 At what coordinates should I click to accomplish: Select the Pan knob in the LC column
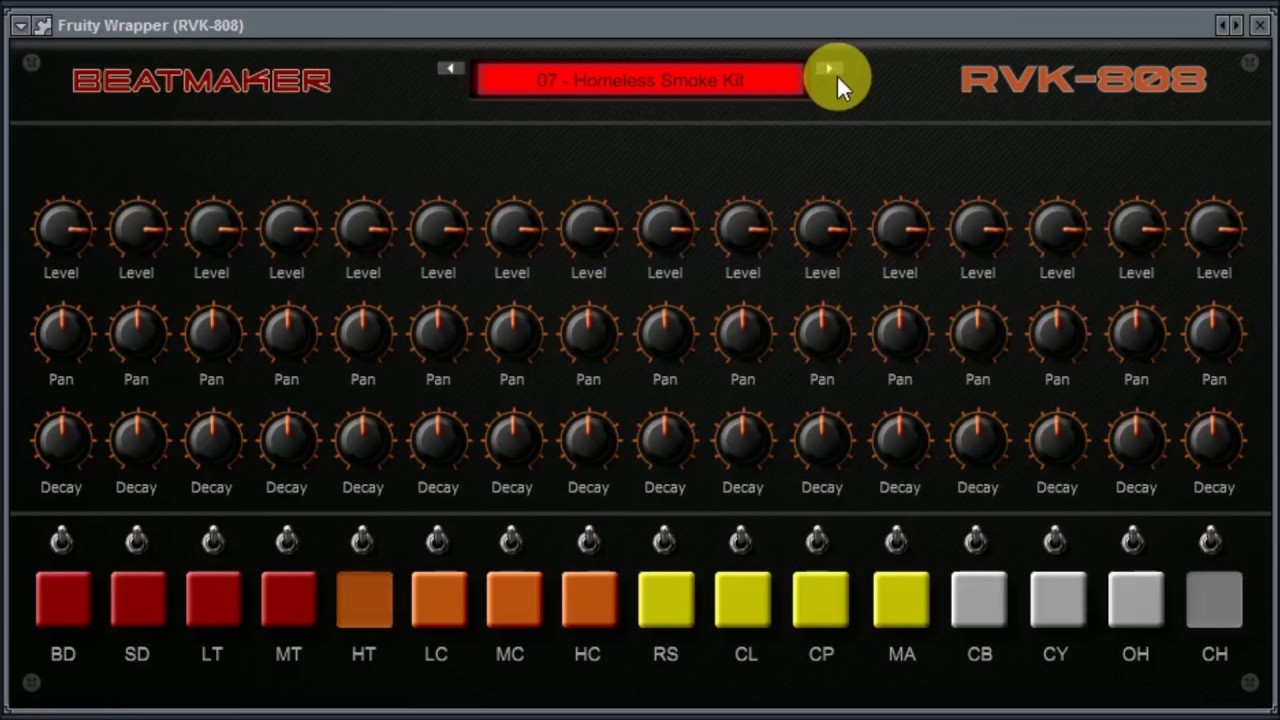tap(439, 335)
